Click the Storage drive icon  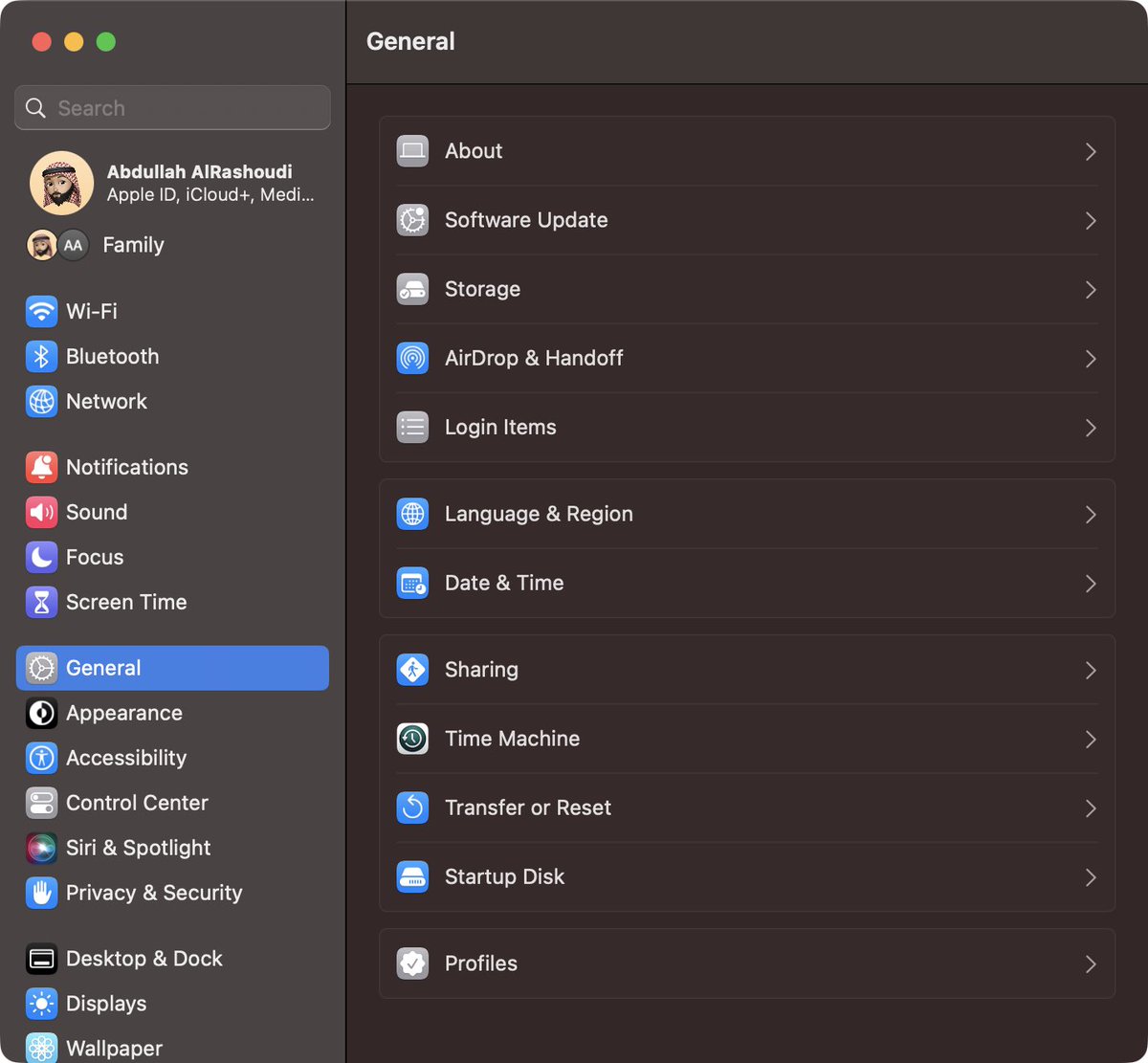[x=412, y=289]
